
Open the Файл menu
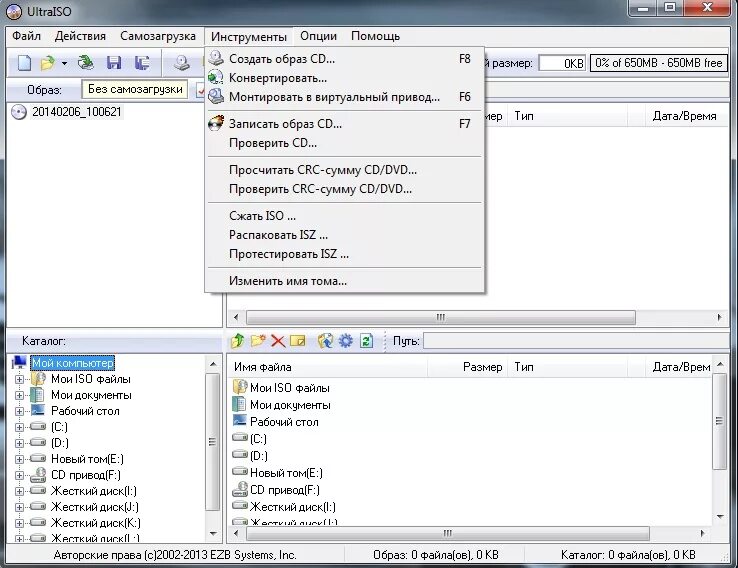click(x=26, y=36)
